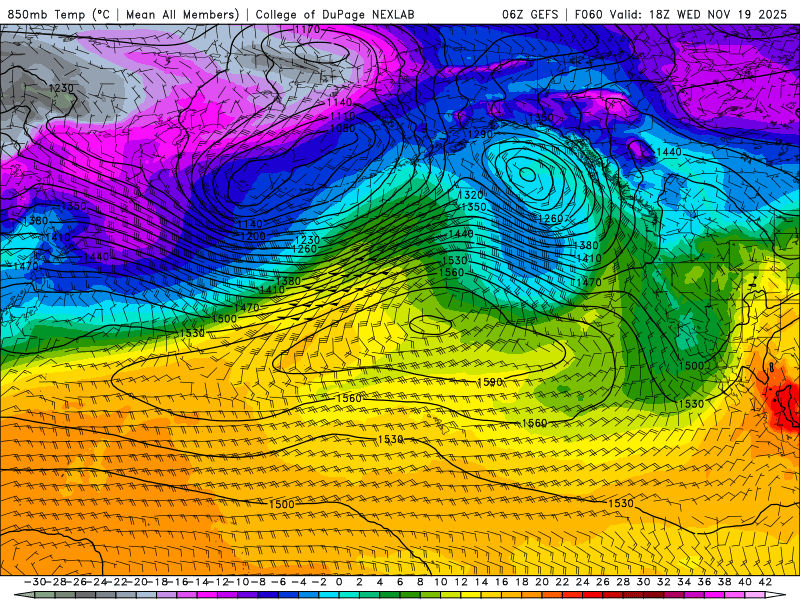Click the "College of DuPage NEXLAB" header text
Image resolution: width=800 pixels, height=600 pixels.
[x=335, y=15]
